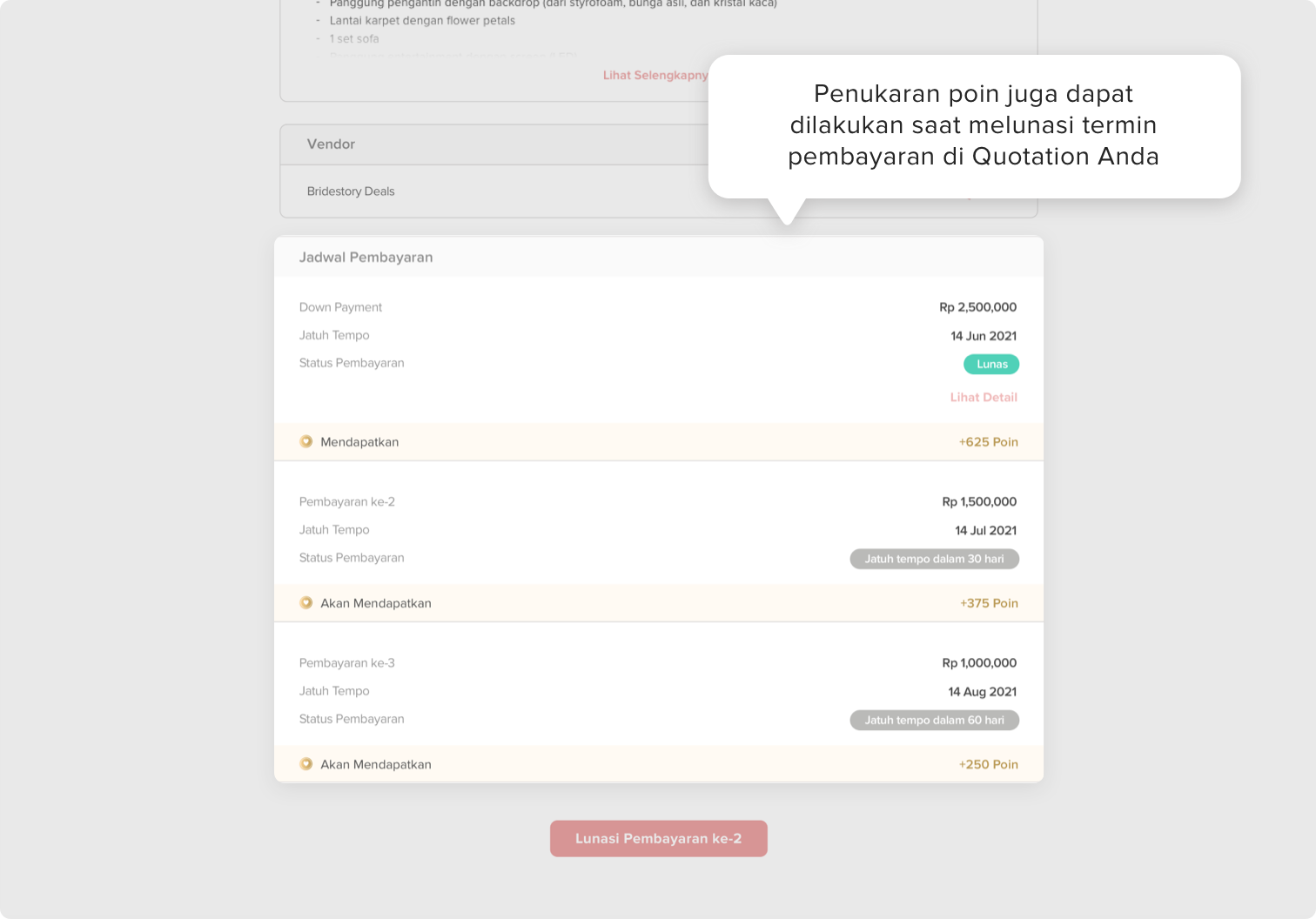Click the green Lunas status badge
The image size is (1316, 919).
(991, 365)
